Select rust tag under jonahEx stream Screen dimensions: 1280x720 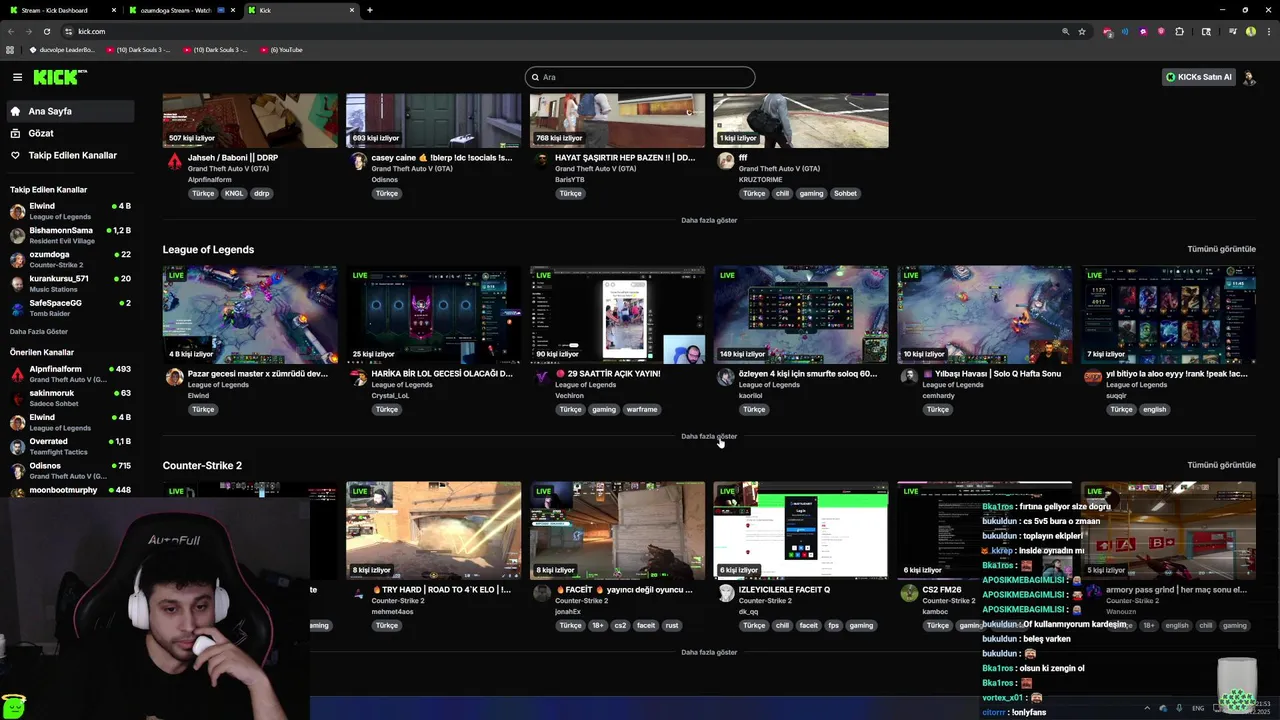point(672,625)
